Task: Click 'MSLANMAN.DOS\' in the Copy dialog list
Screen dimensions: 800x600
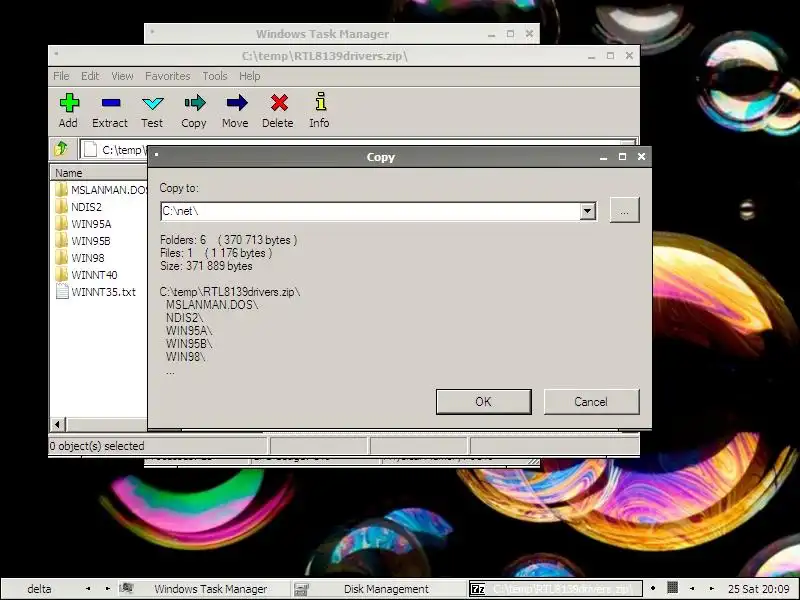Action: [212, 305]
